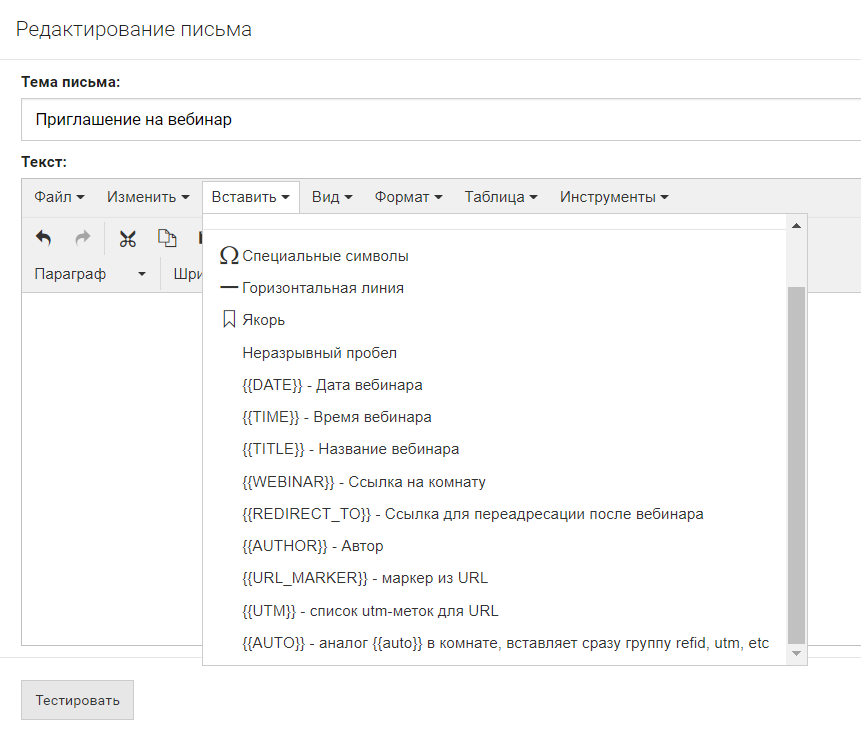Open the Инструменты menu
Image resolution: width=861 pixels, height=737 pixels.
pyautogui.click(x=614, y=197)
